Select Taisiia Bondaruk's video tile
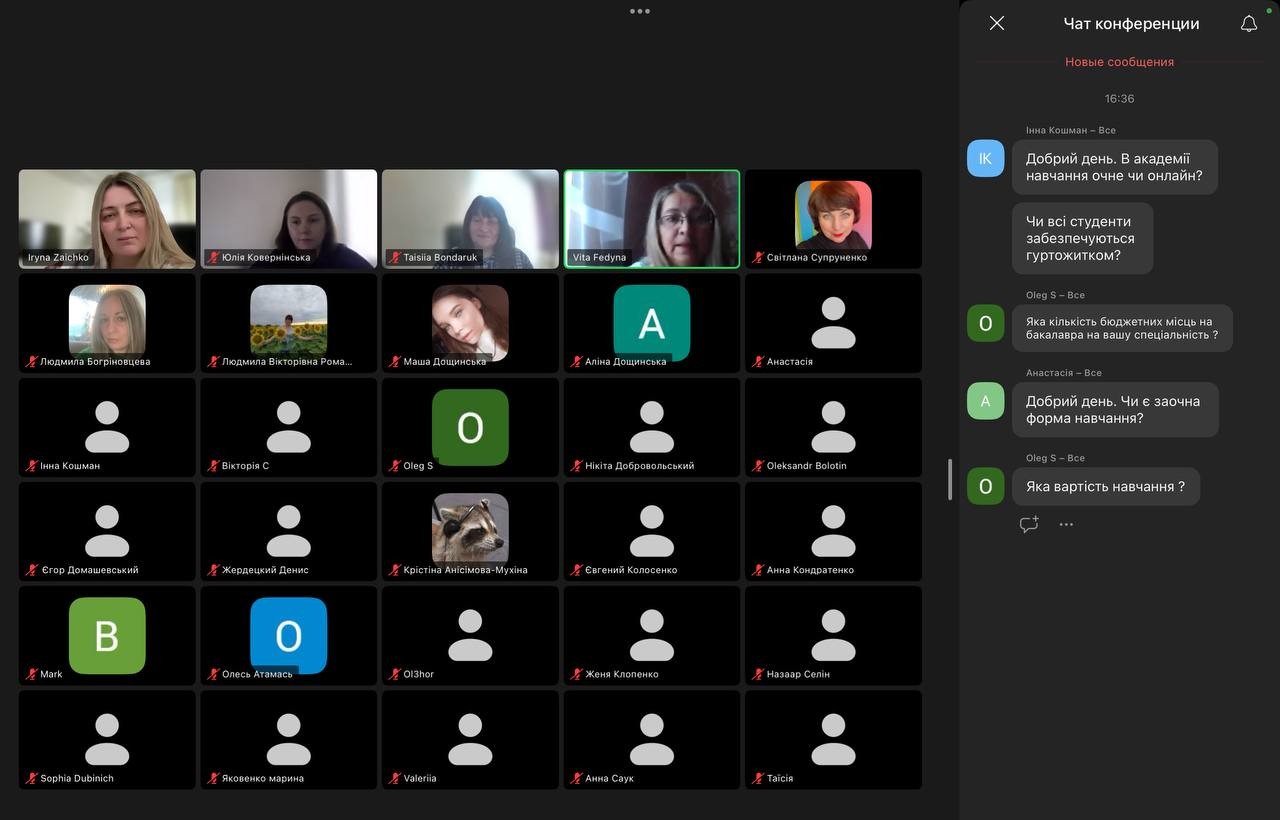The width and height of the screenshot is (1280, 820). pyautogui.click(x=470, y=218)
